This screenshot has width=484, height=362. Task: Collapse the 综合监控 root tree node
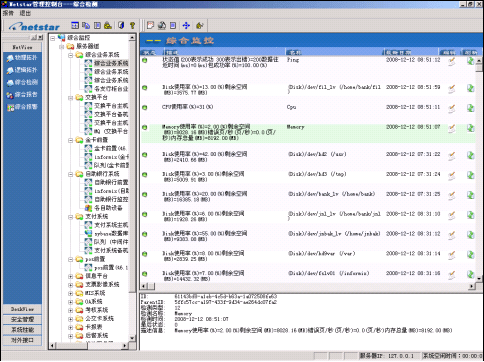click(x=53, y=38)
